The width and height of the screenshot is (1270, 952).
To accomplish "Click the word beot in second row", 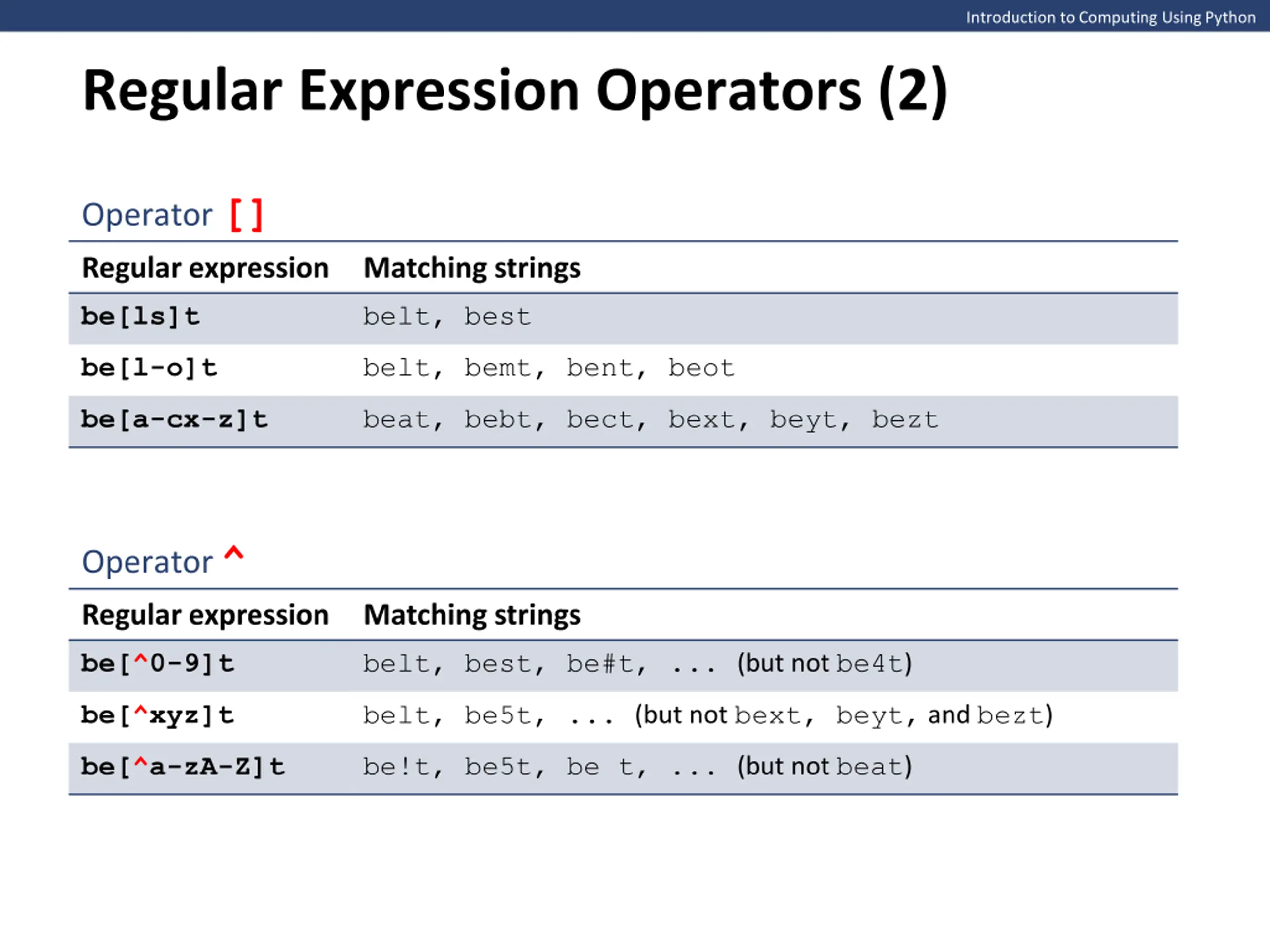I will pyautogui.click(x=701, y=368).
